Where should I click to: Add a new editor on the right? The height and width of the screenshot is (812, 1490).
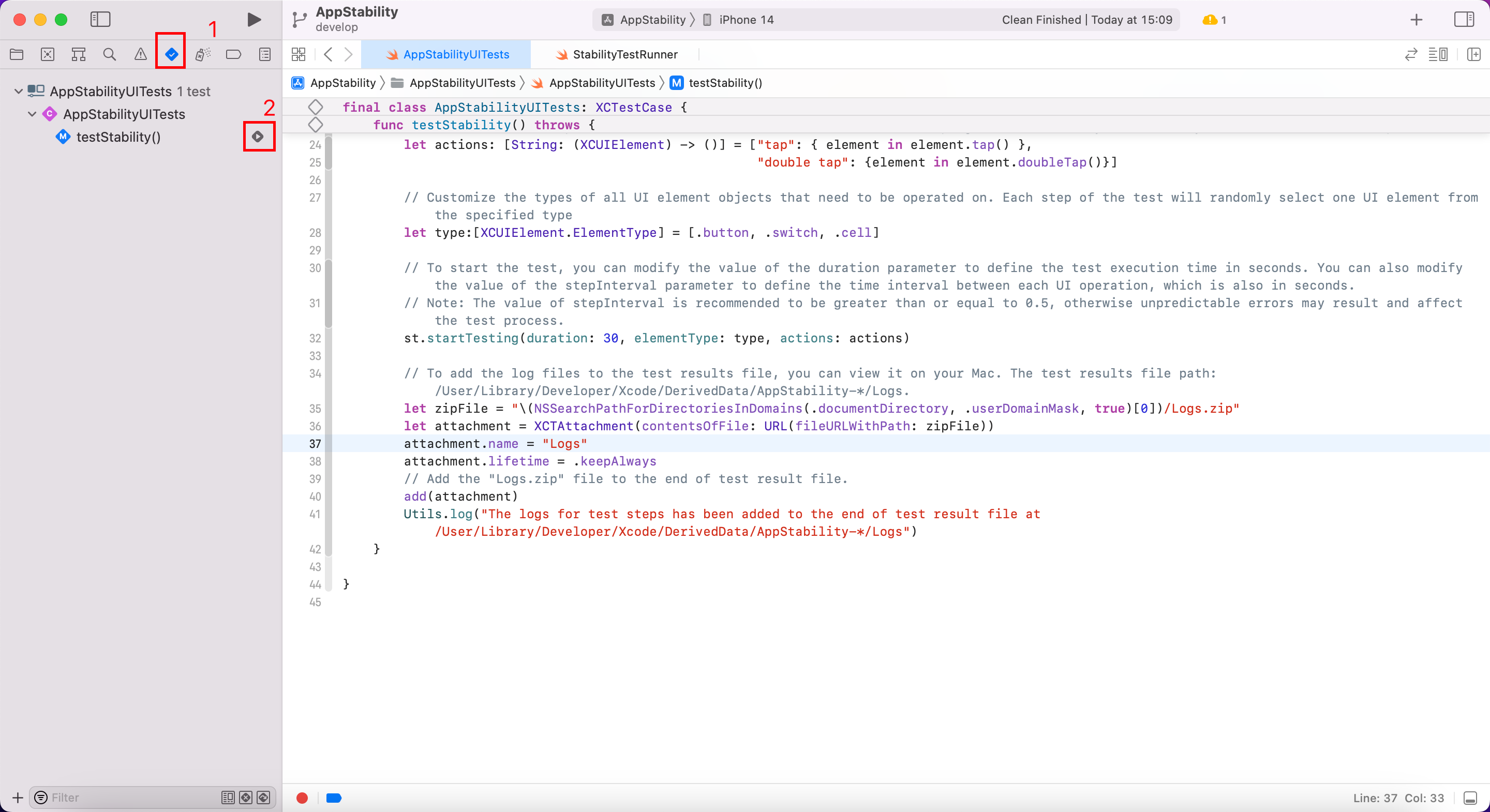(1474, 54)
